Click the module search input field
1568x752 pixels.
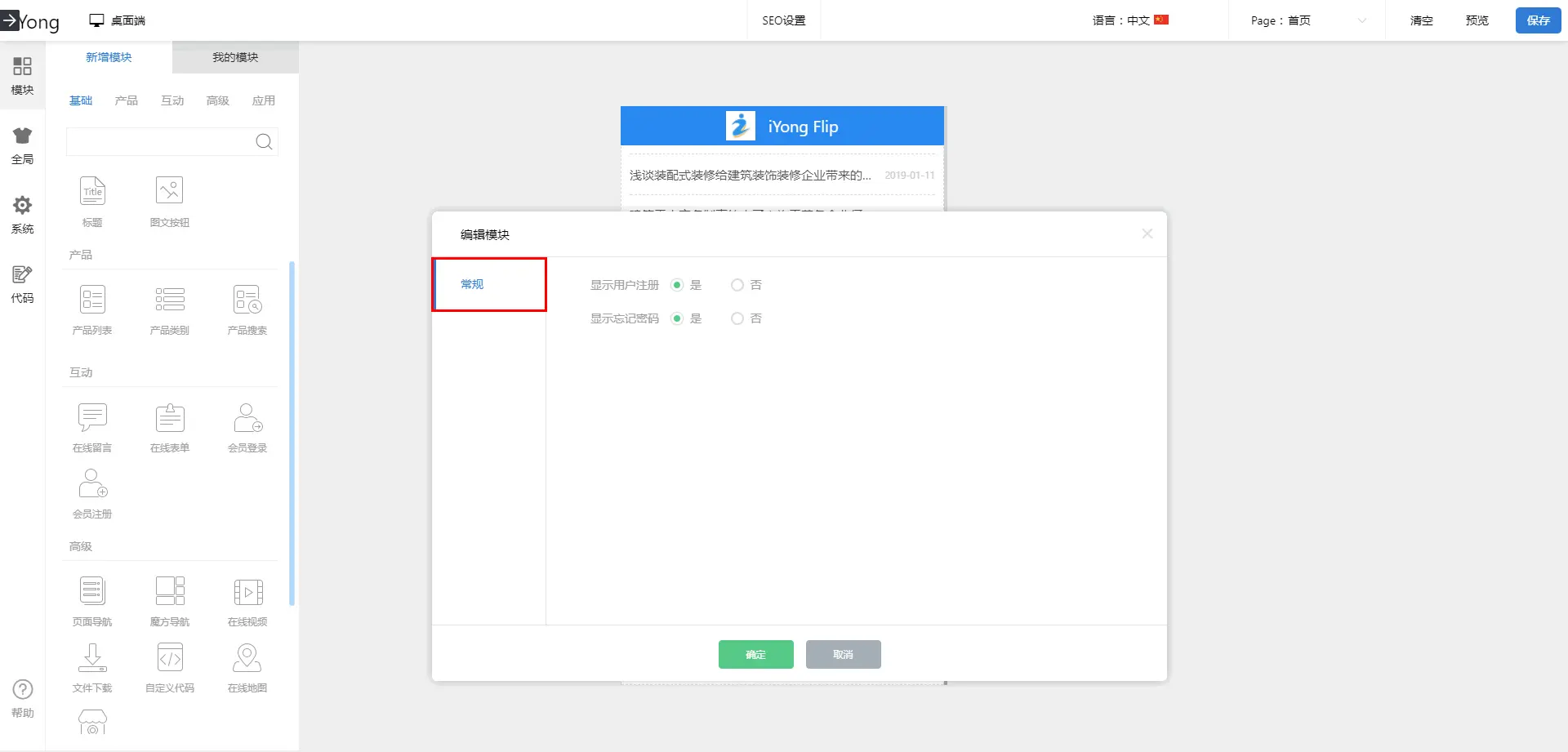click(x=160, y=142)
